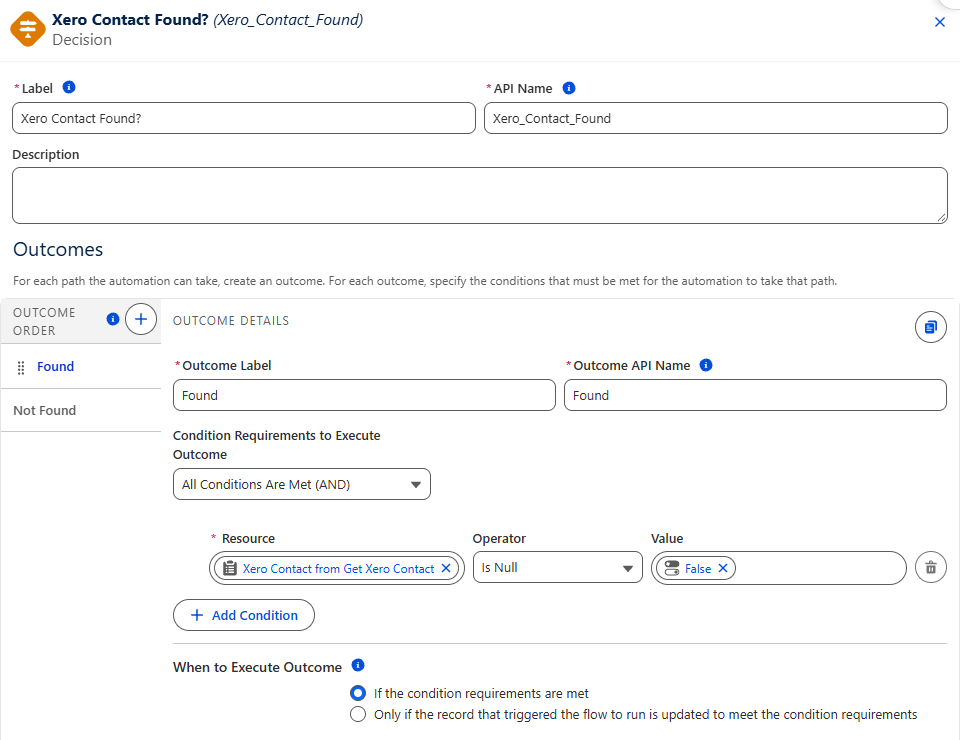
Task: Click into the Outcome Label field
Action: [x=364, y=395]
